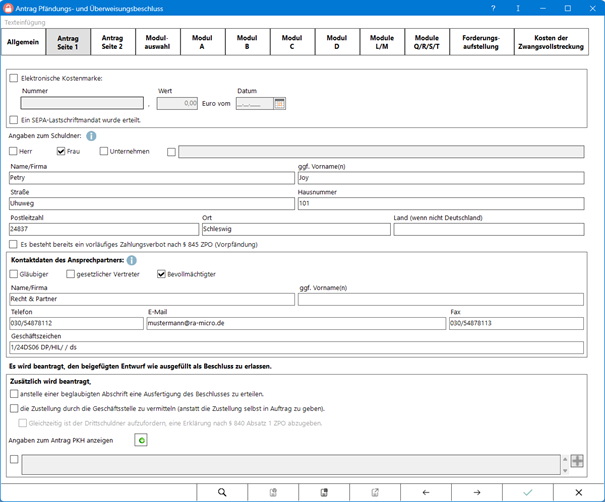
Task: Enable the Elektronische Kostenmarke checkbox
Action: click(x=13, y=77)
